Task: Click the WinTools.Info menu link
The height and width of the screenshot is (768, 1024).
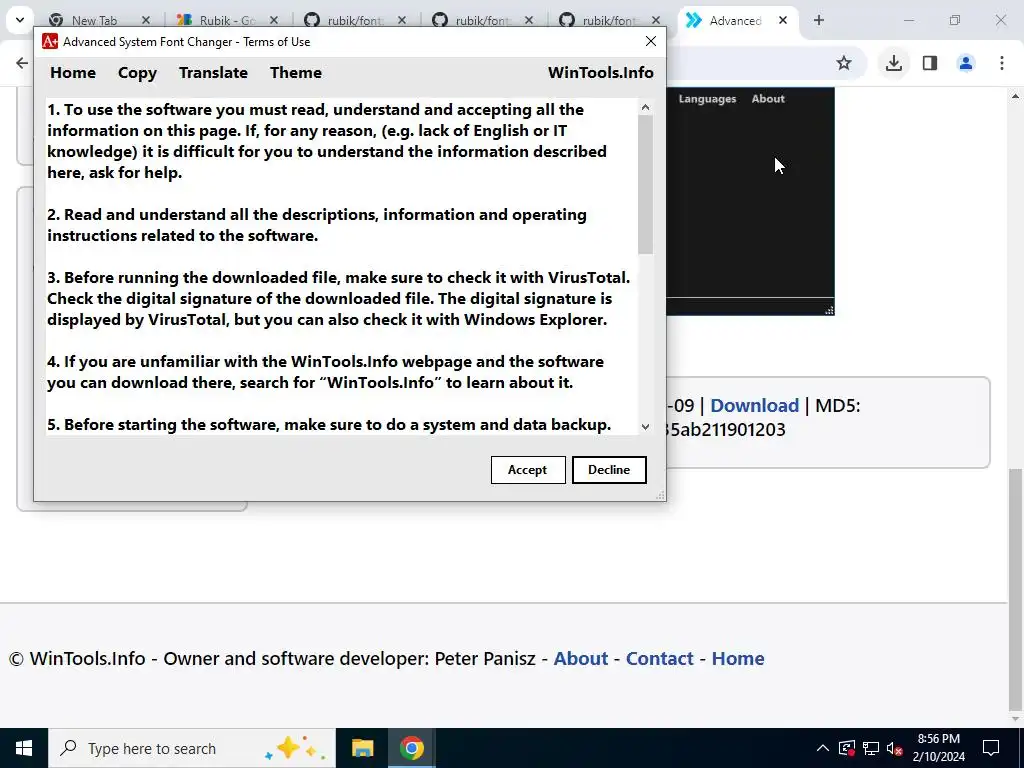Action: pyautogui.click(x=600, y=72)
